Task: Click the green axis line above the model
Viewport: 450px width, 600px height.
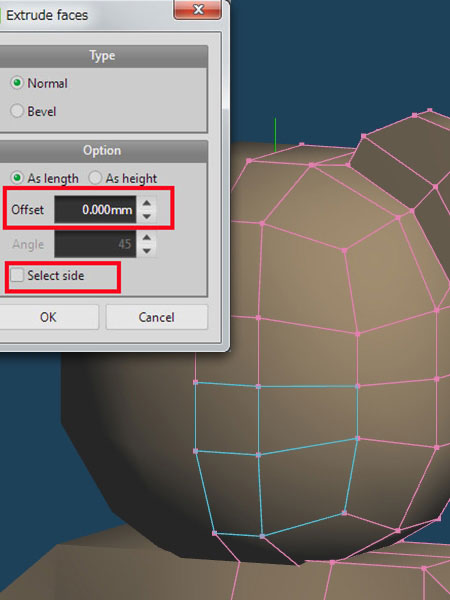Action: tap(275, 135)
